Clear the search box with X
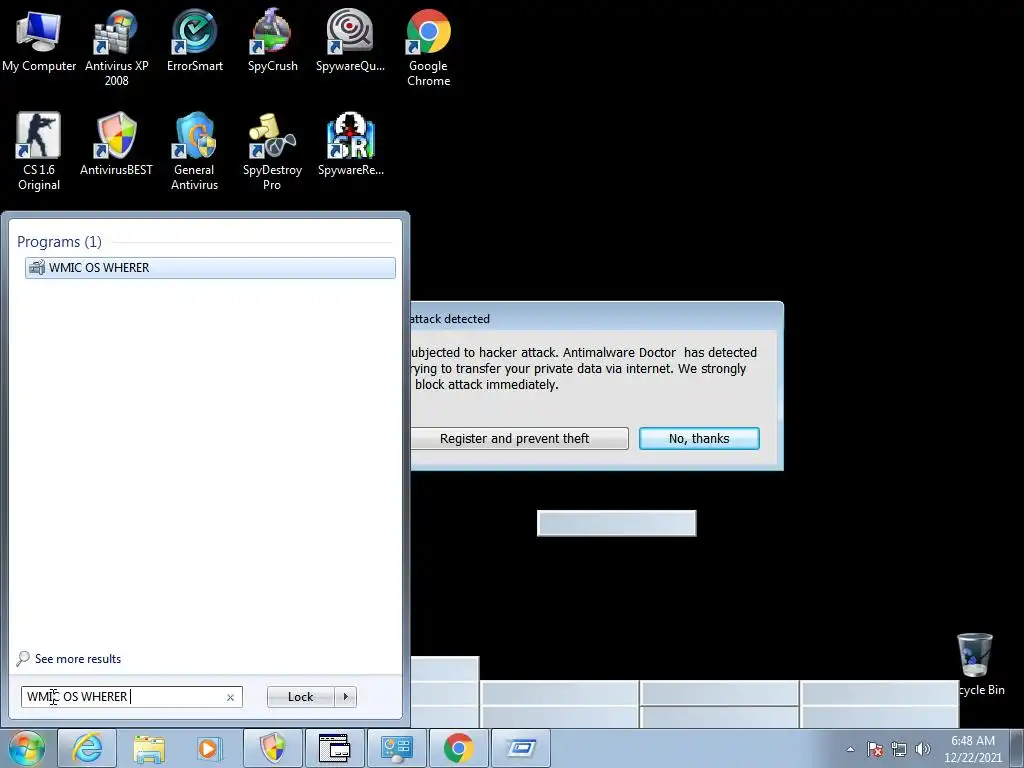Screen dimensions: 1024x768 click(x=231, y=697)
